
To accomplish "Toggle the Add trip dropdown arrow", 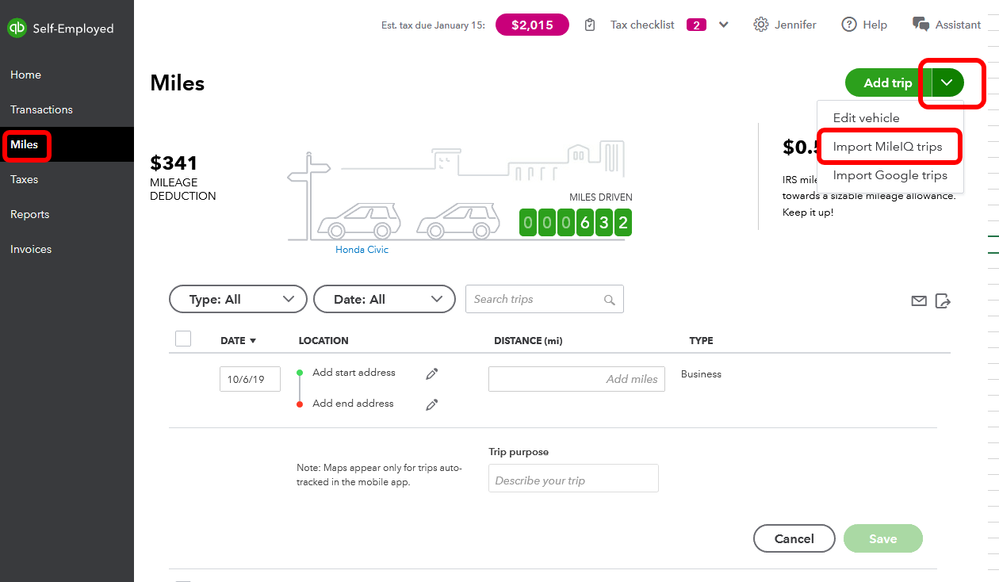I will click(x=947, y=82).
